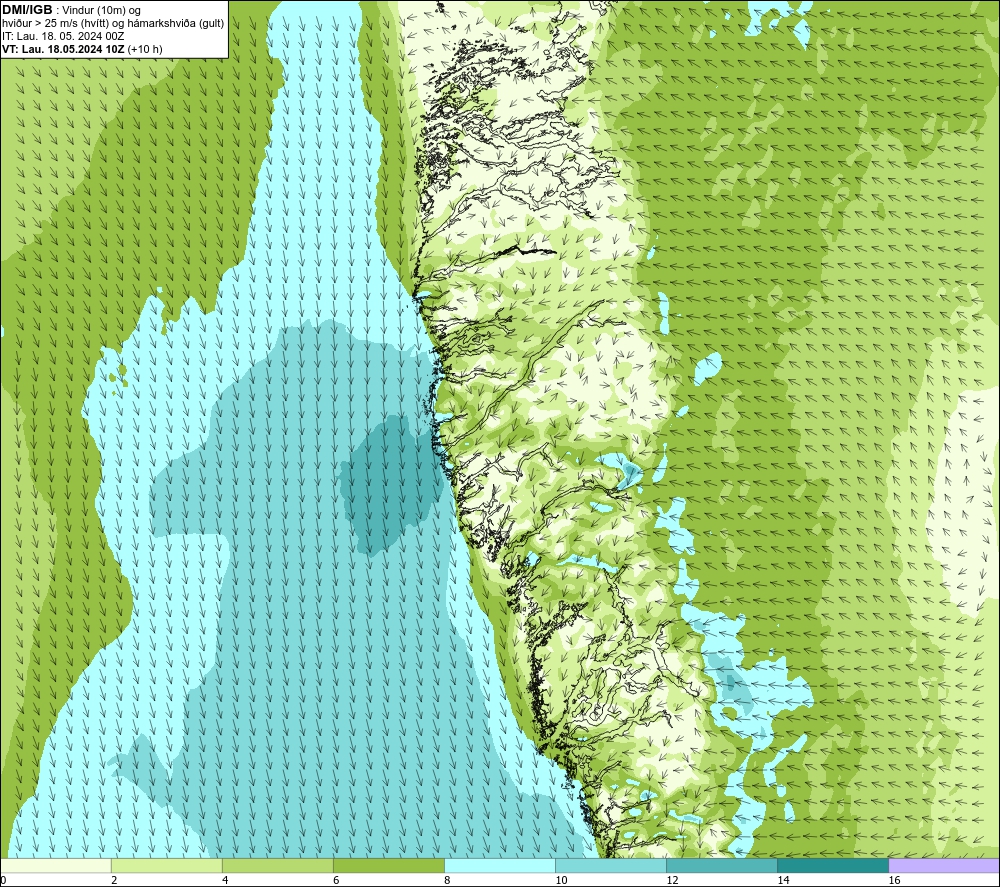Click the legend scale number '10'

561,880
